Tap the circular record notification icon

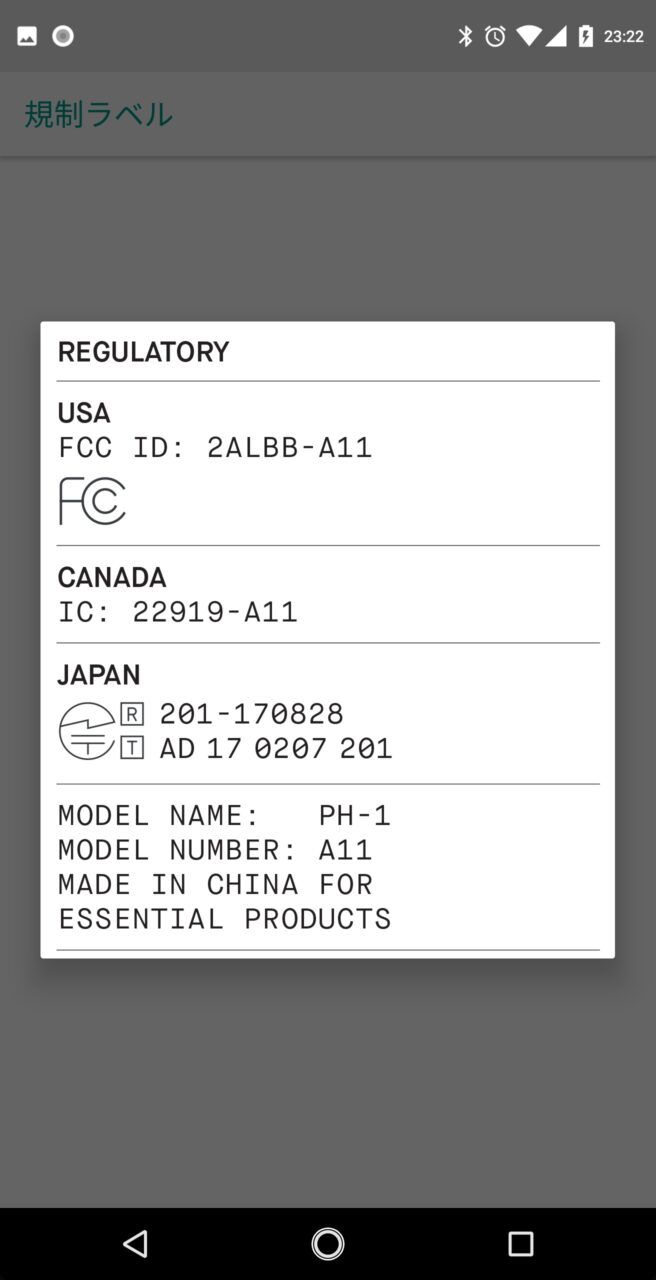point(63,37)
